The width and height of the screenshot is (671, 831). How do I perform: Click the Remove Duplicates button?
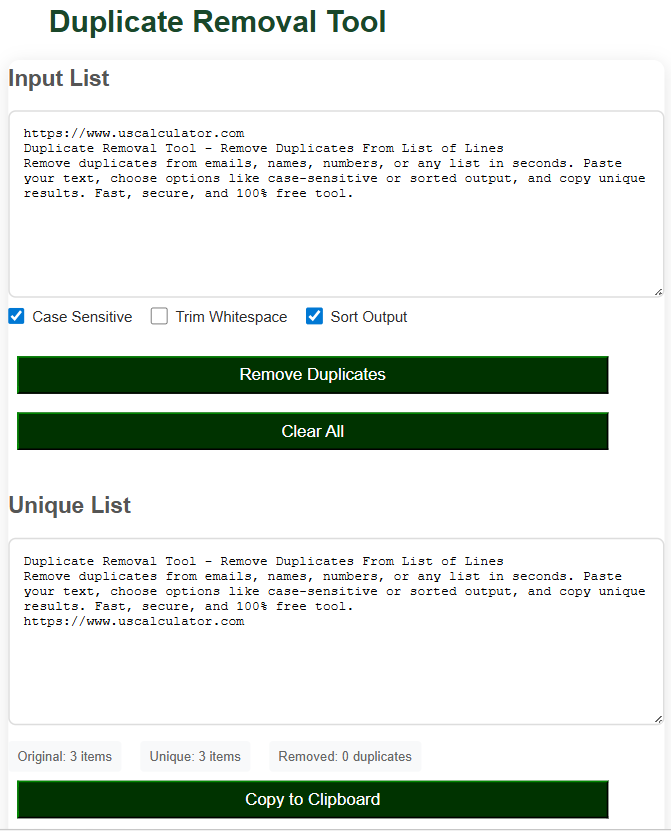313,375
